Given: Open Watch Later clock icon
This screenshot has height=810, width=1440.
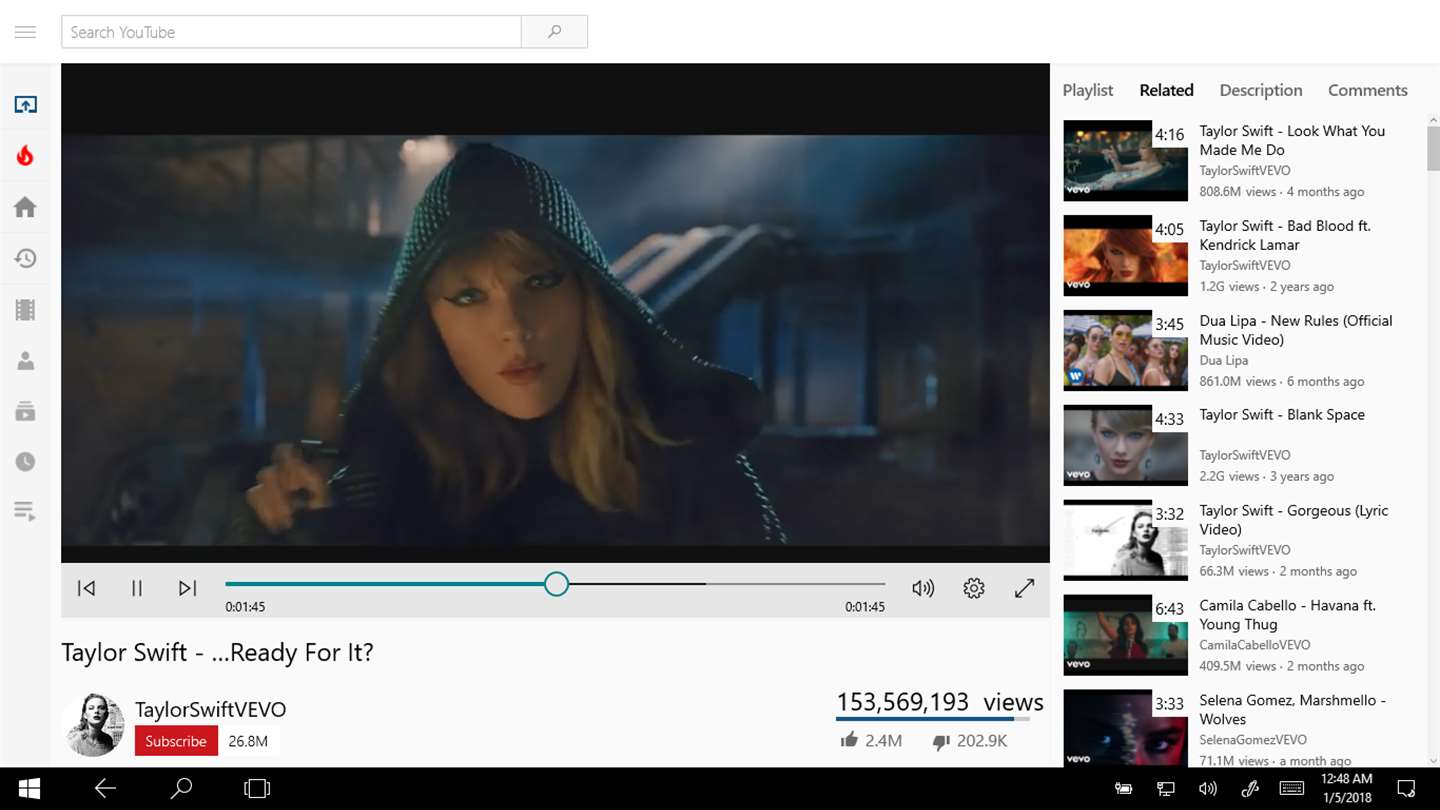Looking at the screenshot, I should 25,462.
